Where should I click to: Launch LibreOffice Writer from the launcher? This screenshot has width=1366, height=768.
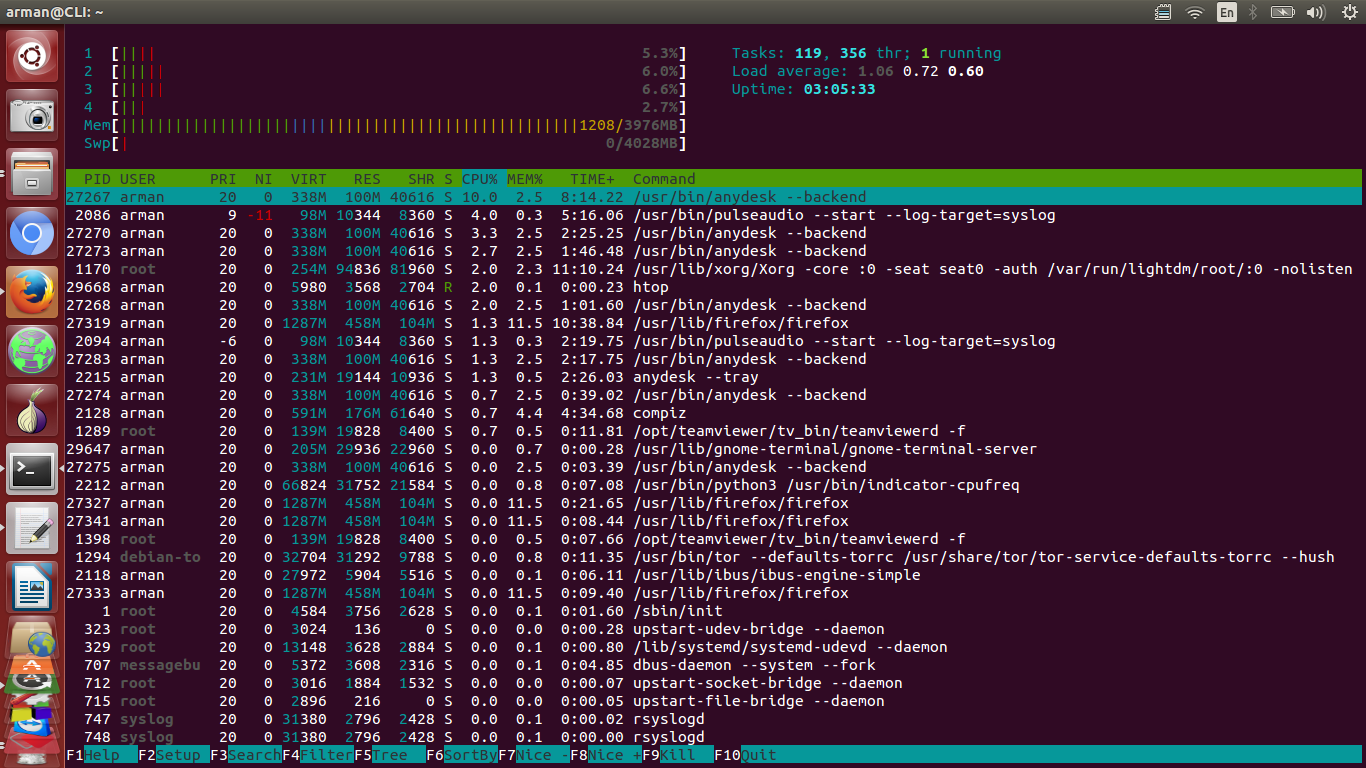pyautogui.click(x=32, y=587)
